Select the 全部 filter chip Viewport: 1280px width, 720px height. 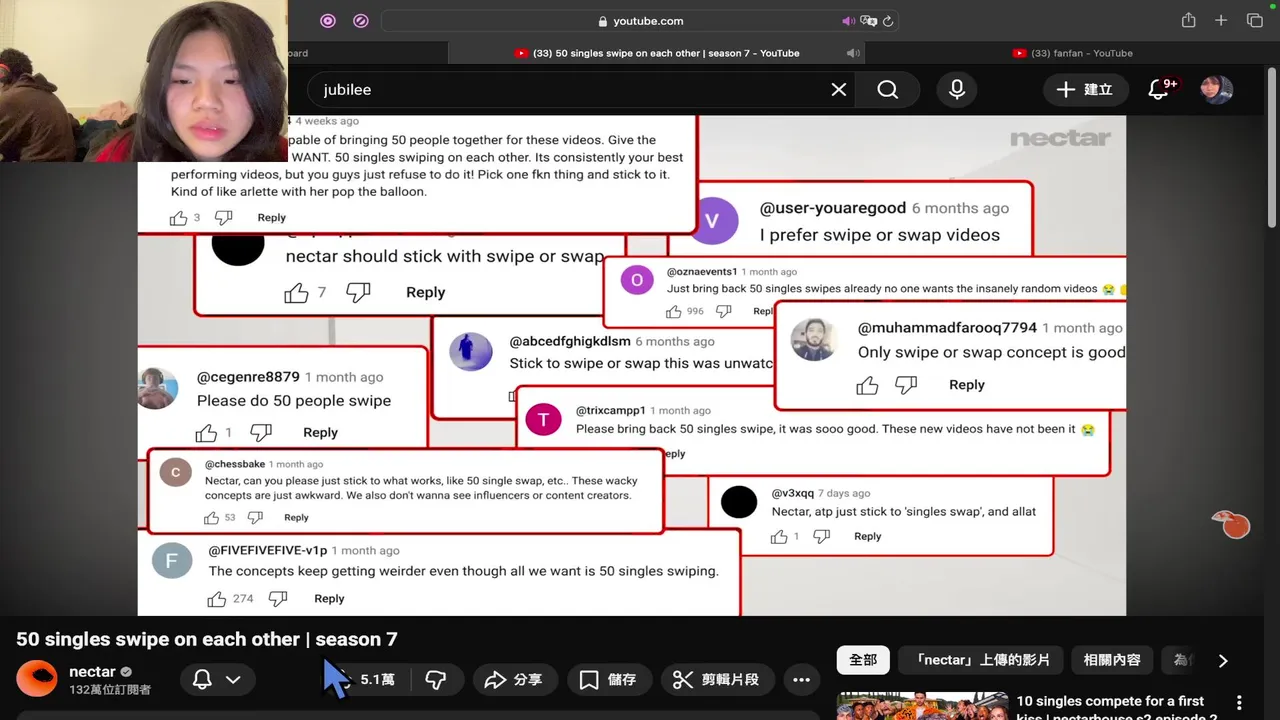coord(863,660)
